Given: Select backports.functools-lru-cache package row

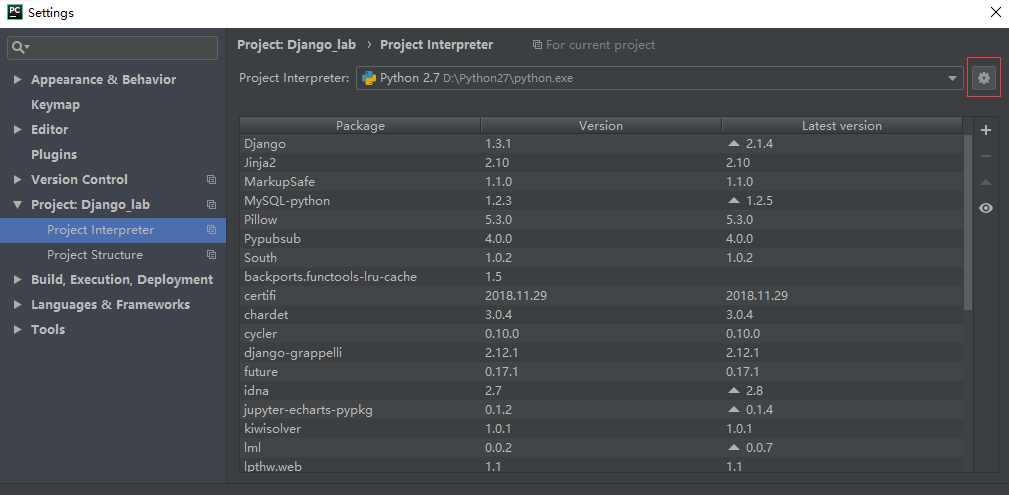Looking at the screenshot, I should point(601,277).
